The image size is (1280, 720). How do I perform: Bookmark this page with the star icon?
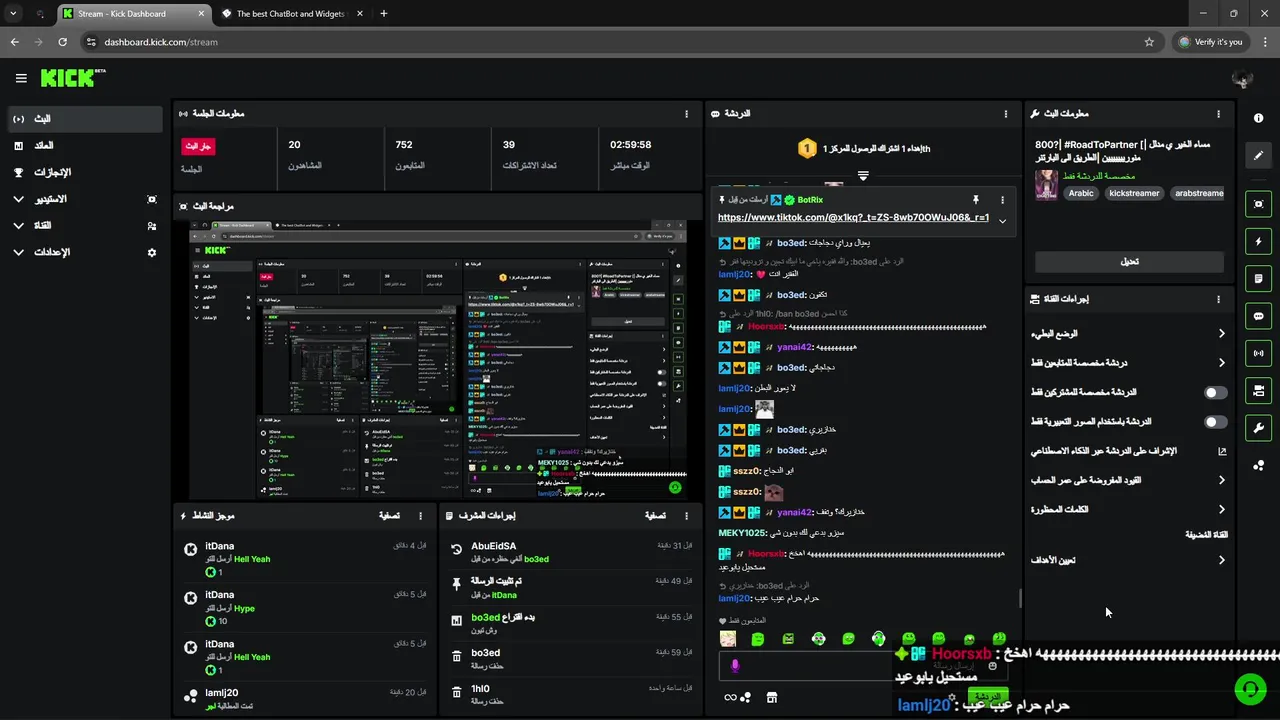(x=1149, y=42)
